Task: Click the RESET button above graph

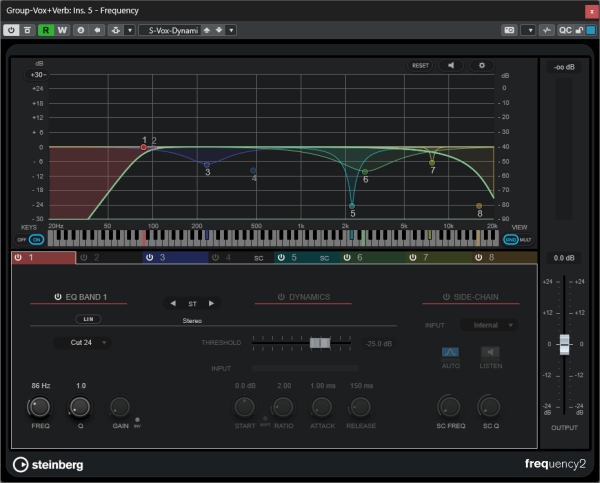Action: pyautogui.click(x=420, y=65)
